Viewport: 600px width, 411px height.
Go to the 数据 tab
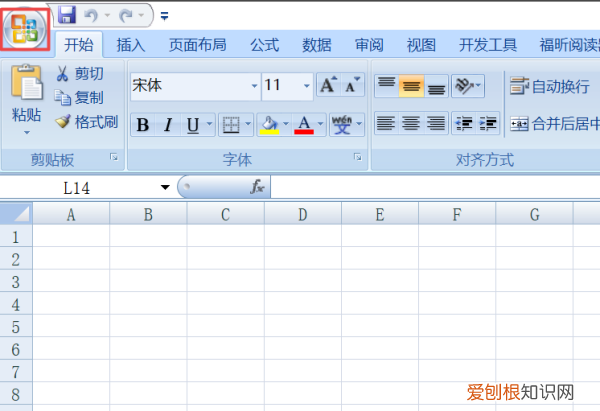click(x=316, y=45)
